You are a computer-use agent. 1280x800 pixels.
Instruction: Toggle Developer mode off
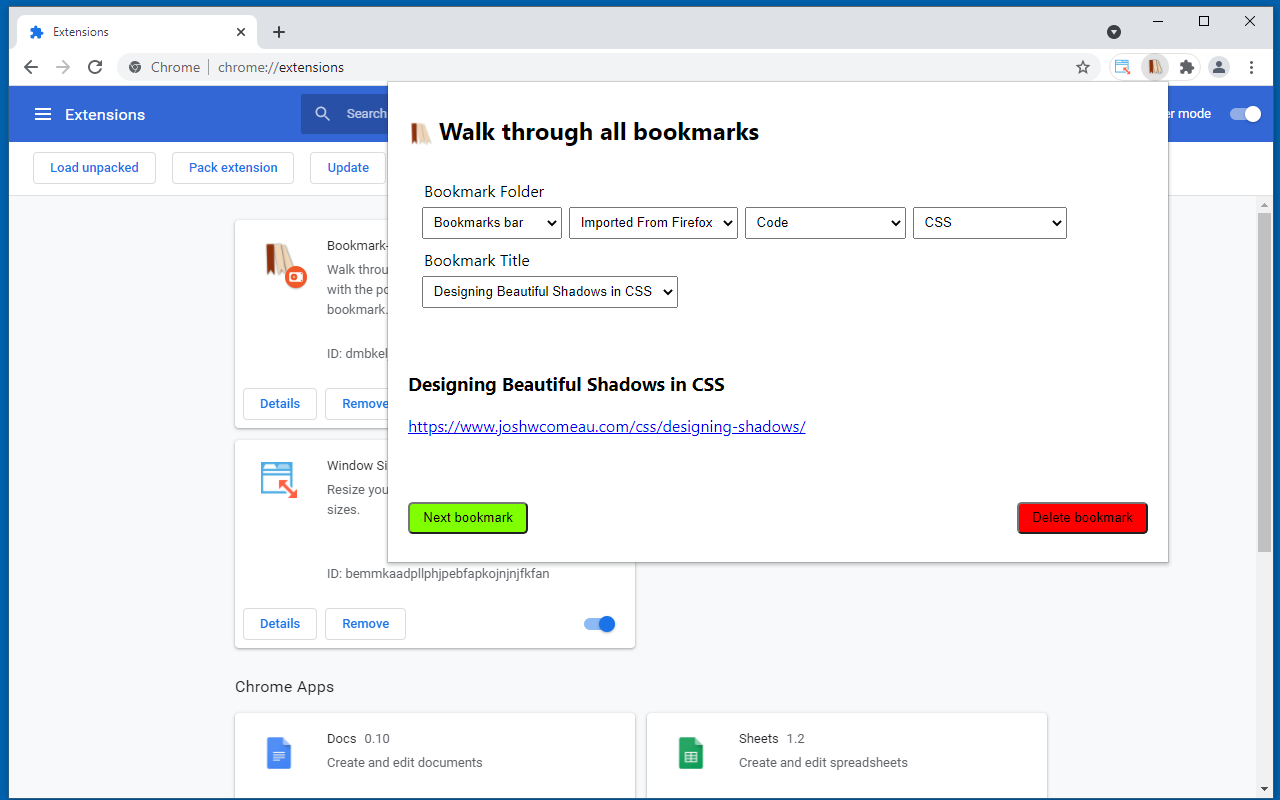(x=1244, y=114)
